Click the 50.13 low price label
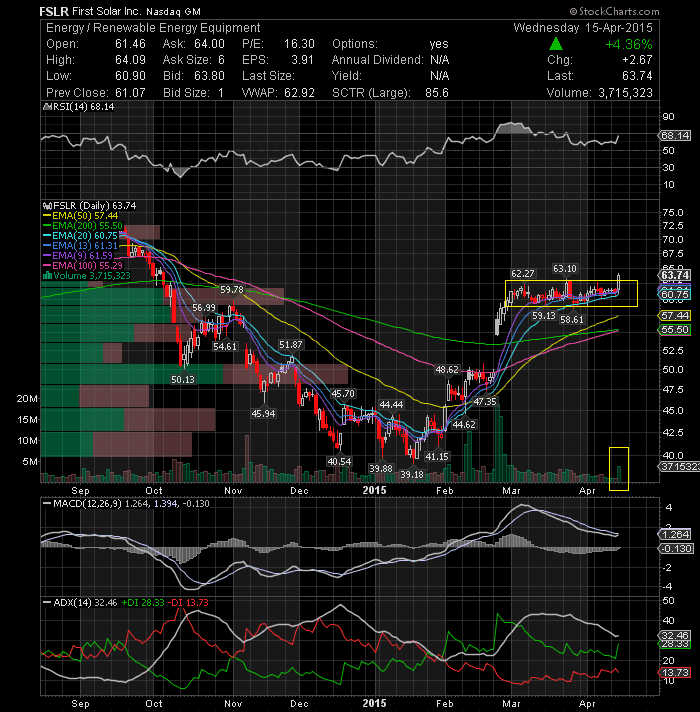This screenshot has height=712, width=700. pos(182,380)
